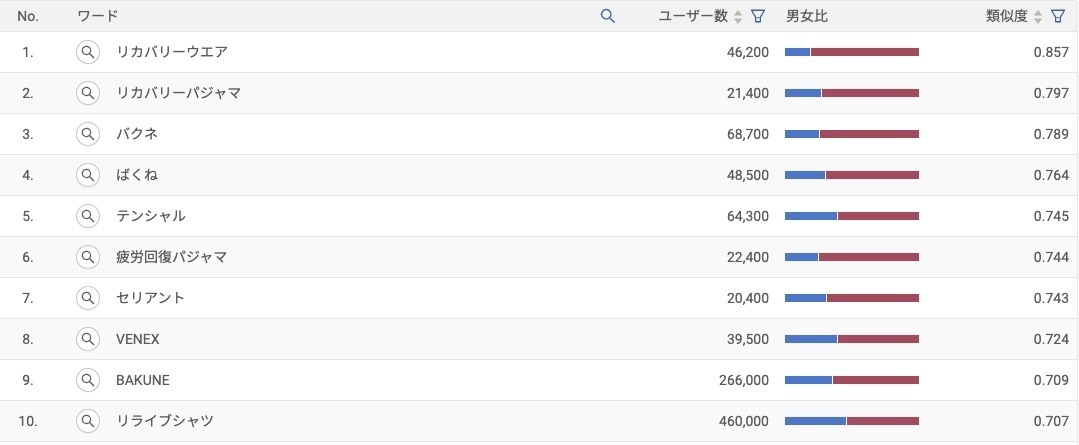Open the filter for 類似度 column
This screenshot has height=445, width=1079.
pyautogui.click(x=1058, y=16)
